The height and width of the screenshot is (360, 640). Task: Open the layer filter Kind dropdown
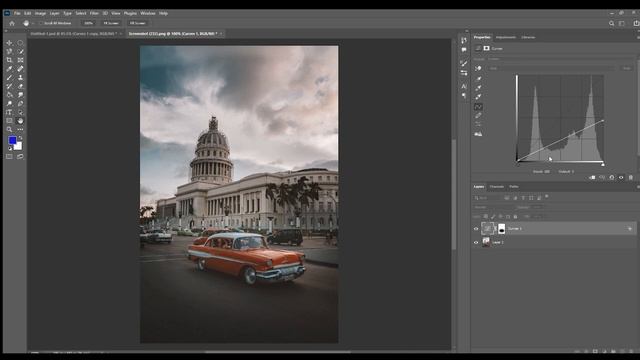(488, 198)
